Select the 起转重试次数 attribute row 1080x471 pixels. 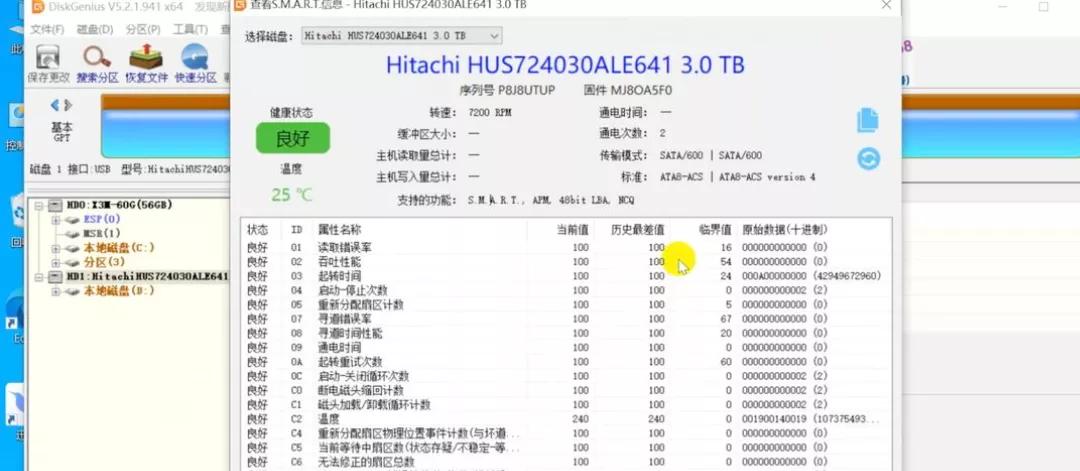[x=565, y=362]
